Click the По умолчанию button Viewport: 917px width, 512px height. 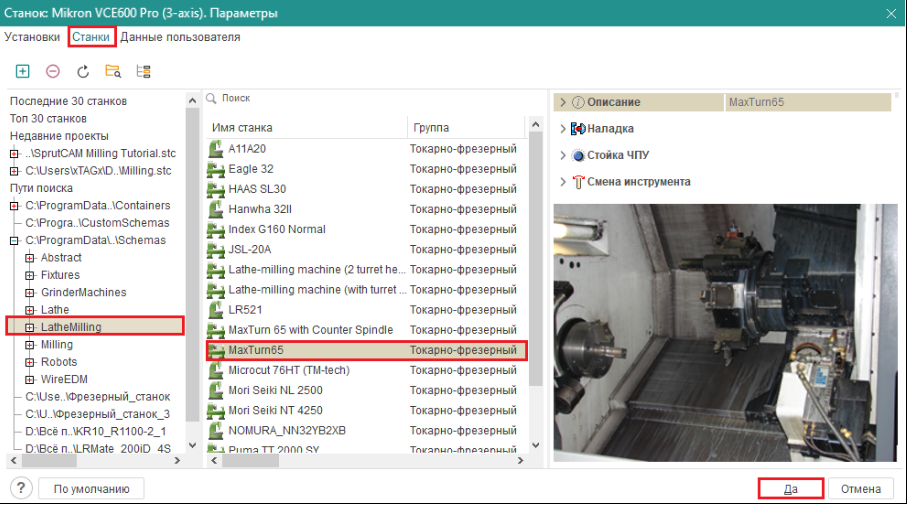coord(92,489)
